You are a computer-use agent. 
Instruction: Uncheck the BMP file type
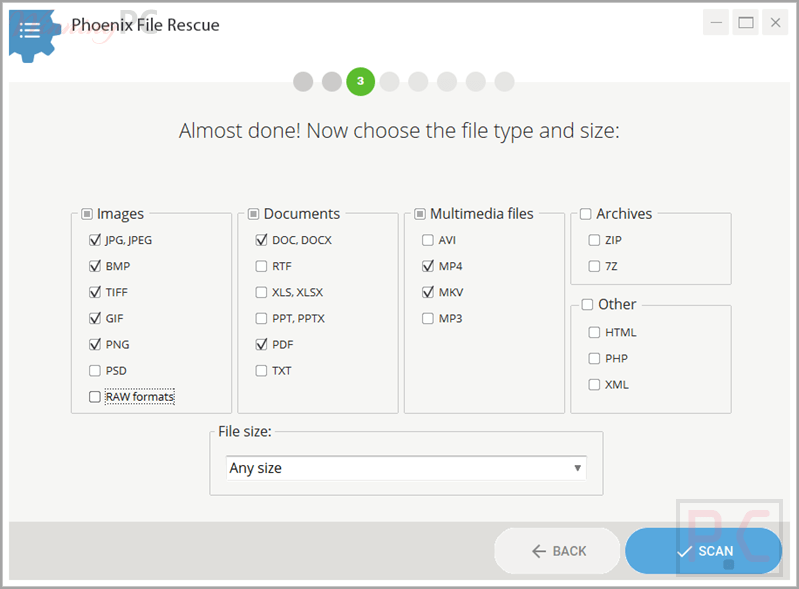point(95,266)
